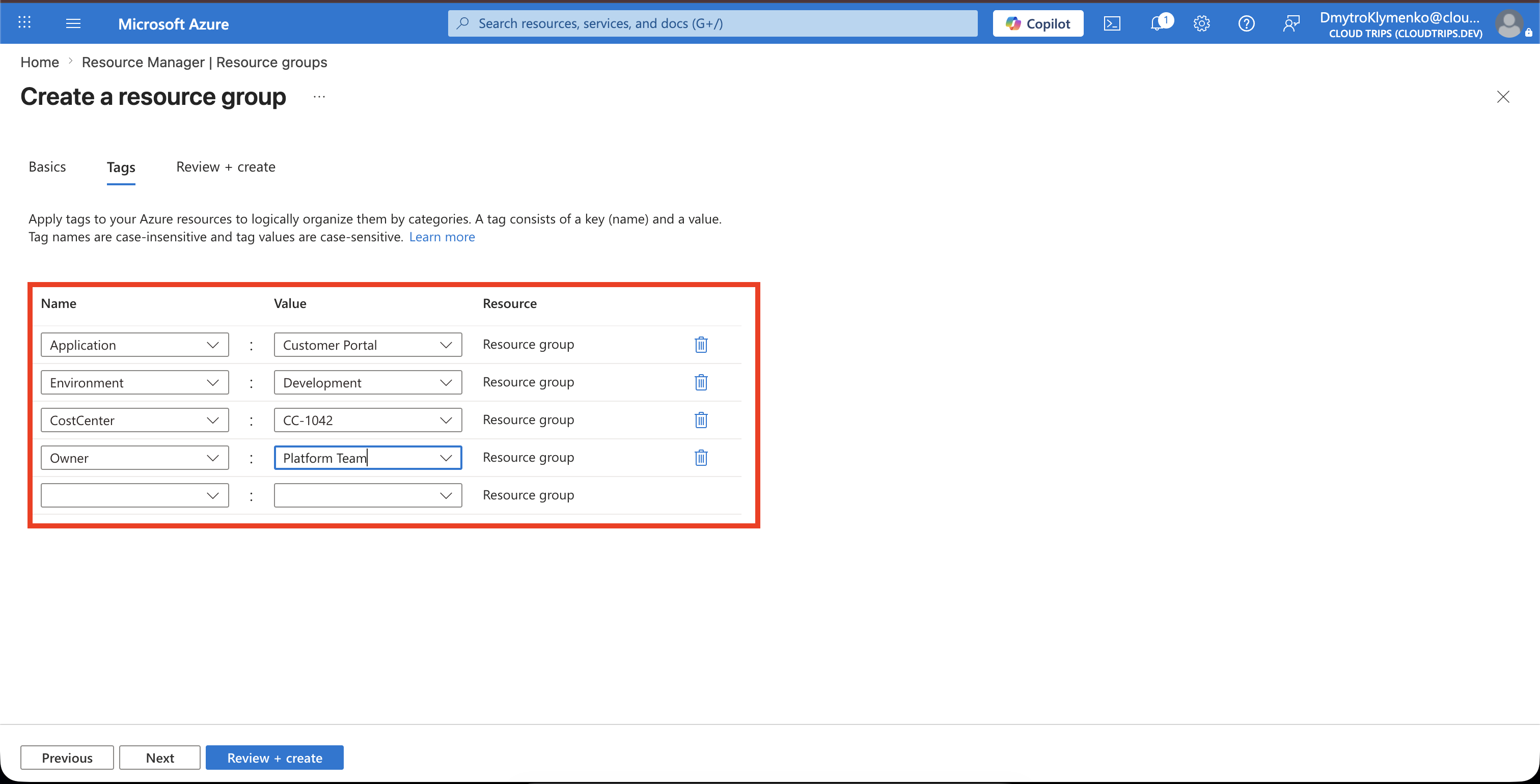Expand the CC-1042 value dropdown
1540x784 pixels.
click(446, 420)
